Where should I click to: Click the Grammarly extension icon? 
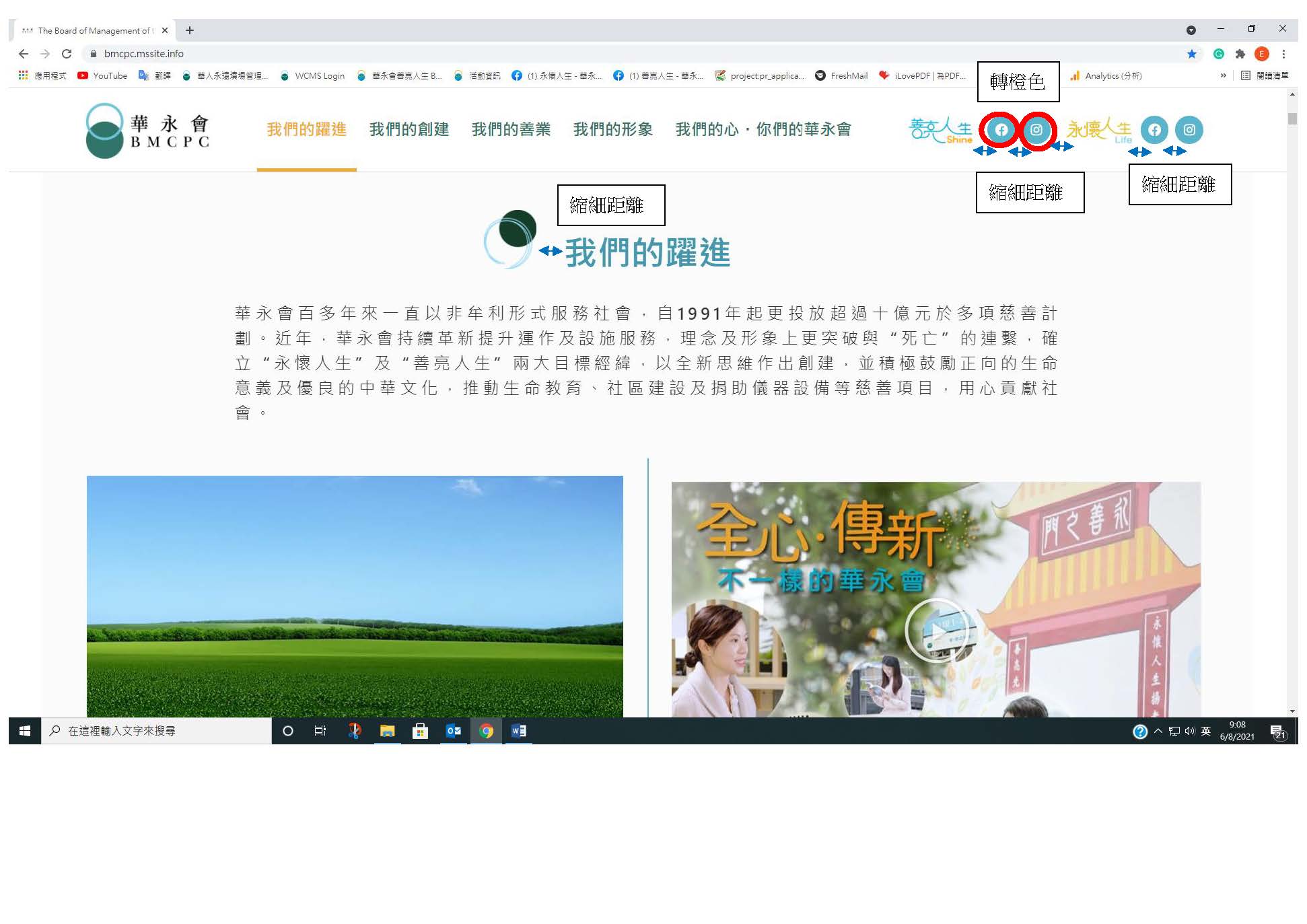pyautogui.click(x=1218, y=54)
